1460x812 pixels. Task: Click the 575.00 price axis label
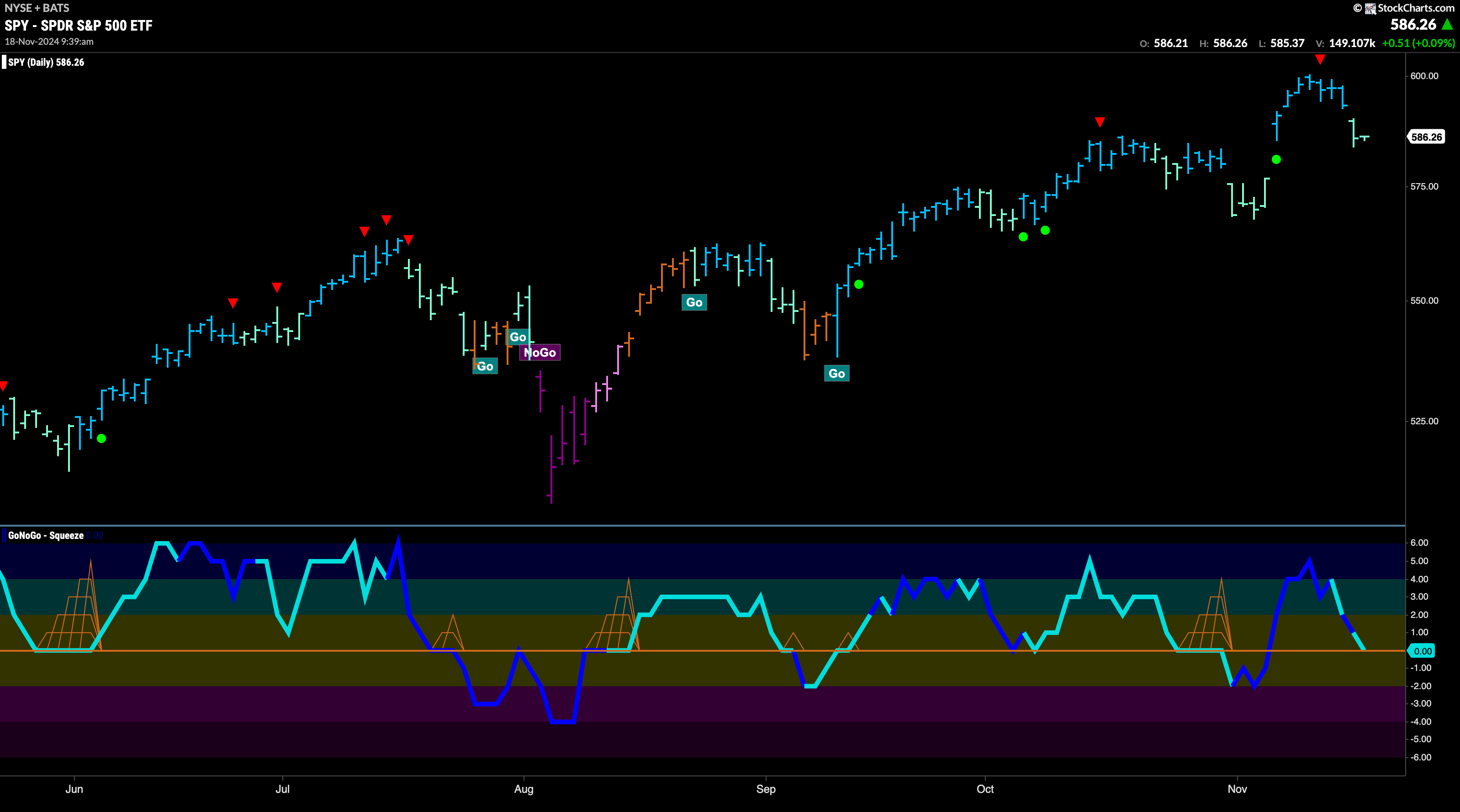tap(1424, 186)
